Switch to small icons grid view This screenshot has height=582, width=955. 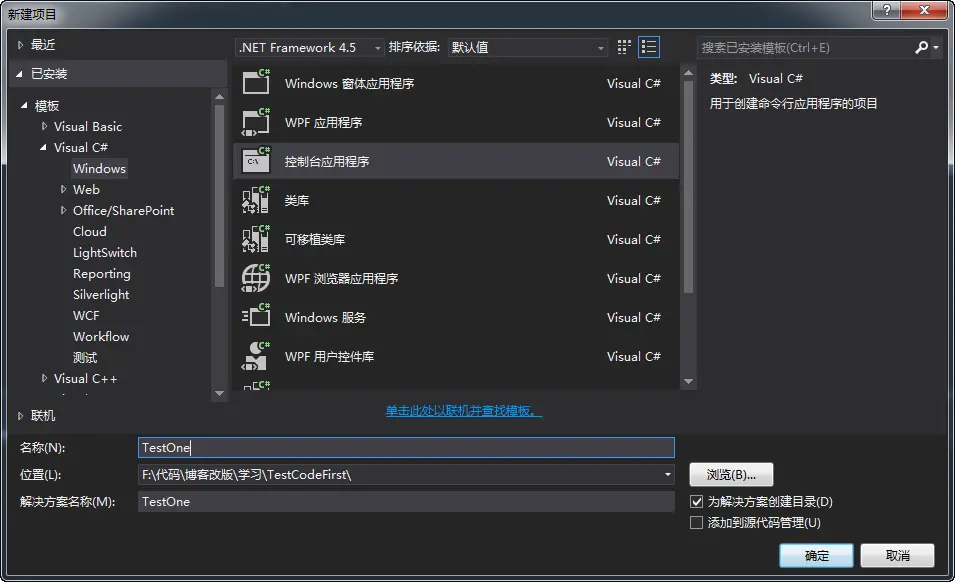[x=624, y=47]
